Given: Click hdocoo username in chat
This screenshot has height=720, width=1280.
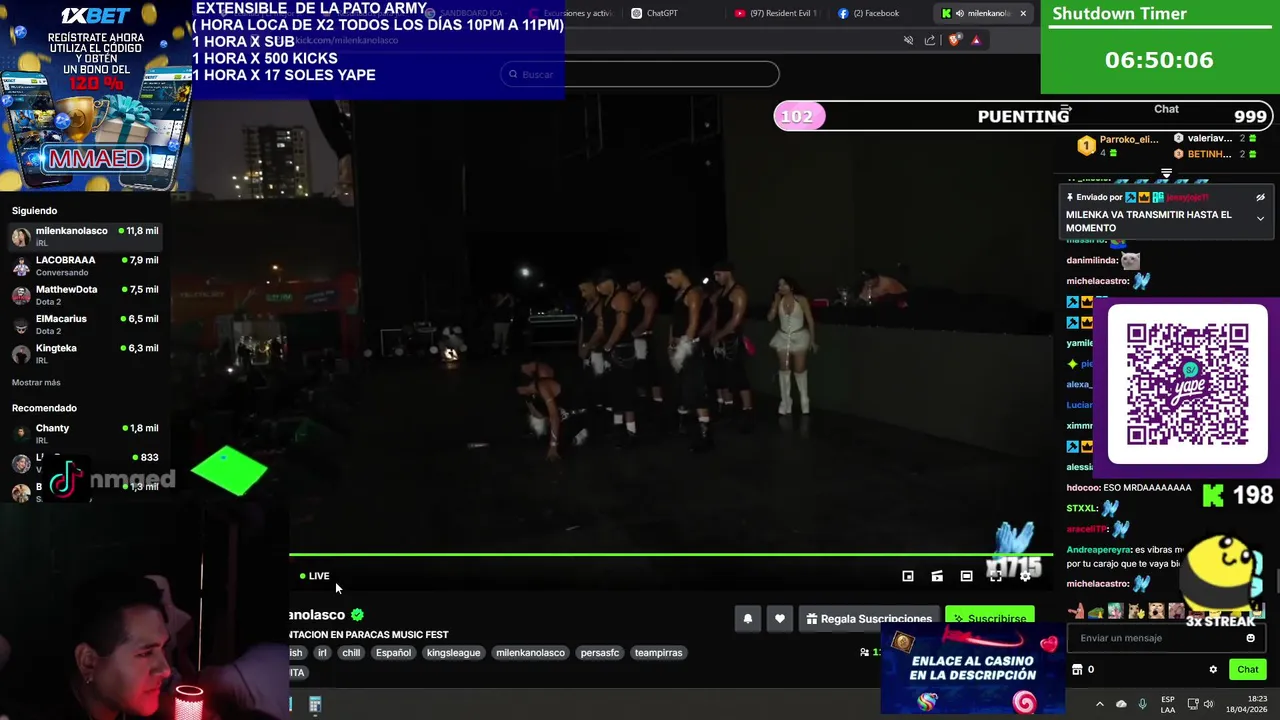Looking at the screenshot, I should [x=1082, y=488].
